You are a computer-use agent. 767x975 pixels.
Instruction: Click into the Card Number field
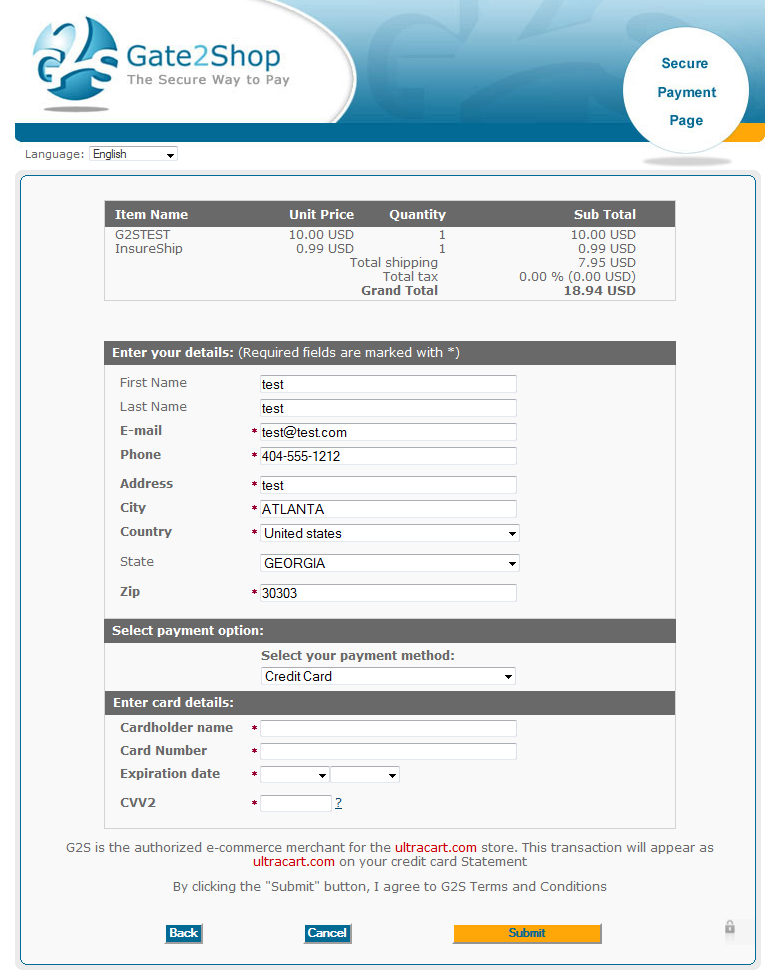click(388, 751)
